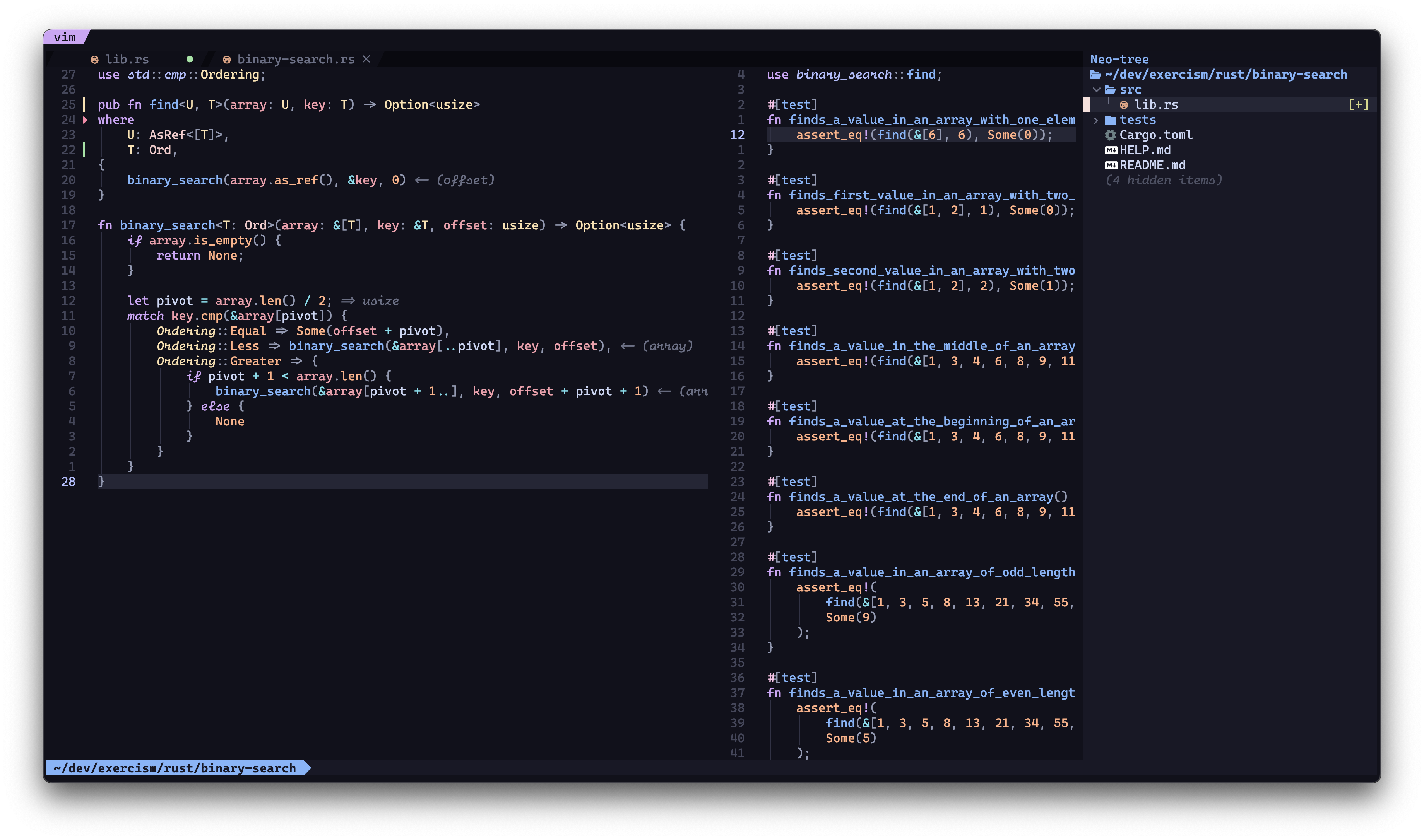Click 'fn finds_a_value_in_an_array_of_even_lengt' test
The image size is (1424, 840).
click(921, 693)
